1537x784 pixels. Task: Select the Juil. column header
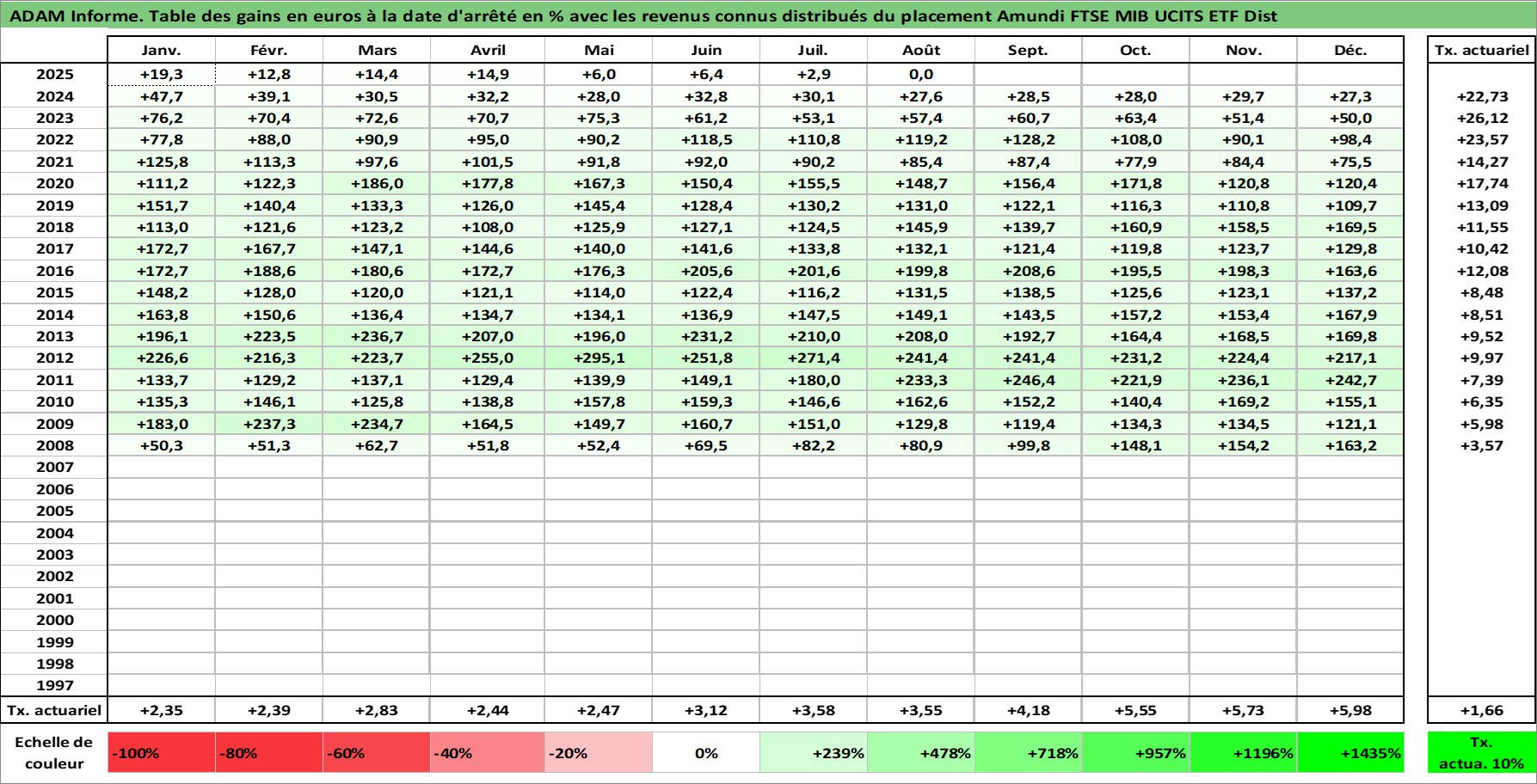tap(814, 50)
